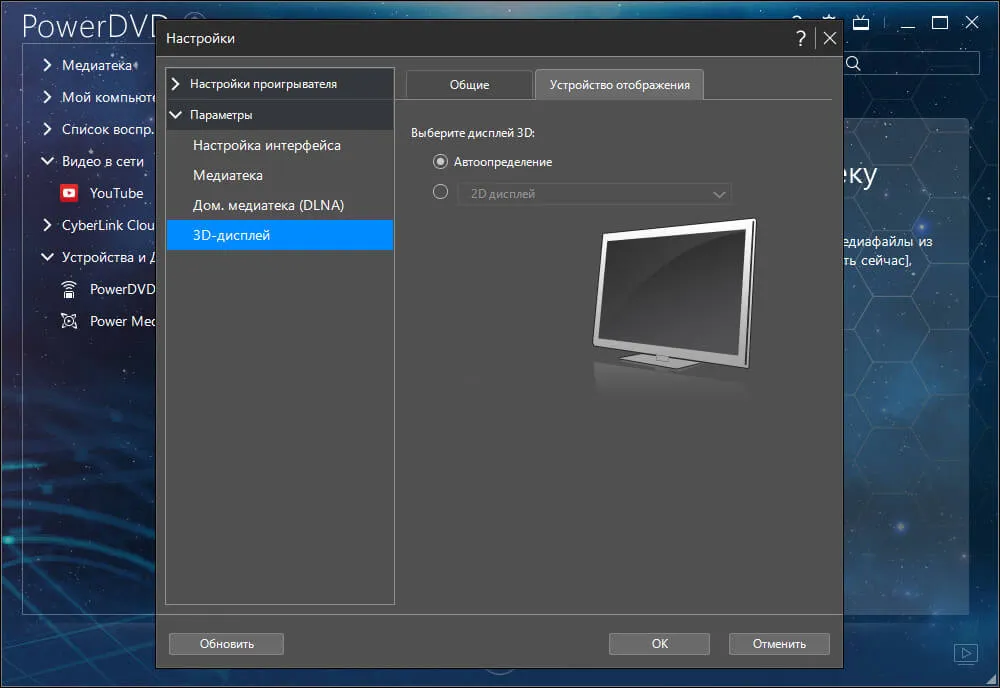
Task: Switch to the Общие tab
Action: point(469,84)
